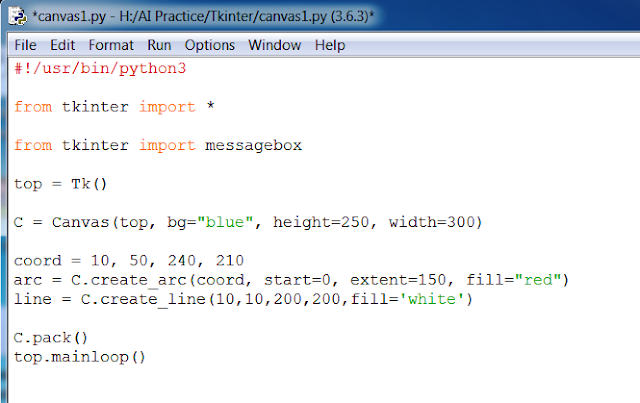Click the line 'C.pack()'
Viewport: 640px width, 403px height.
coord(51,338)
